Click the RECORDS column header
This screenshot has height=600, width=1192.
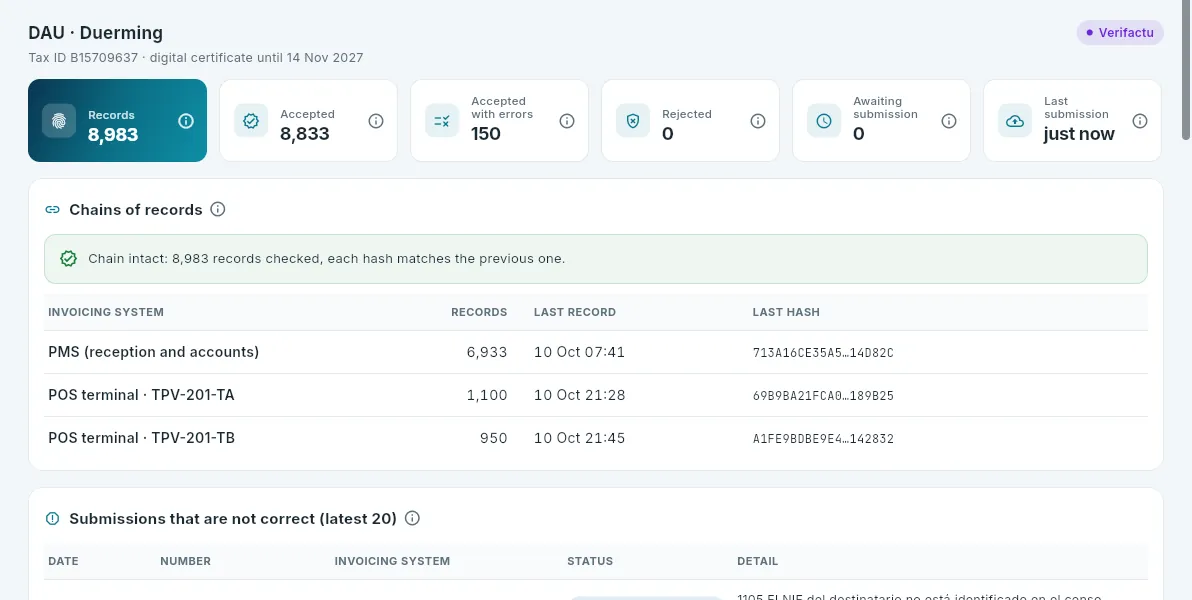click(x=479, y=313)
